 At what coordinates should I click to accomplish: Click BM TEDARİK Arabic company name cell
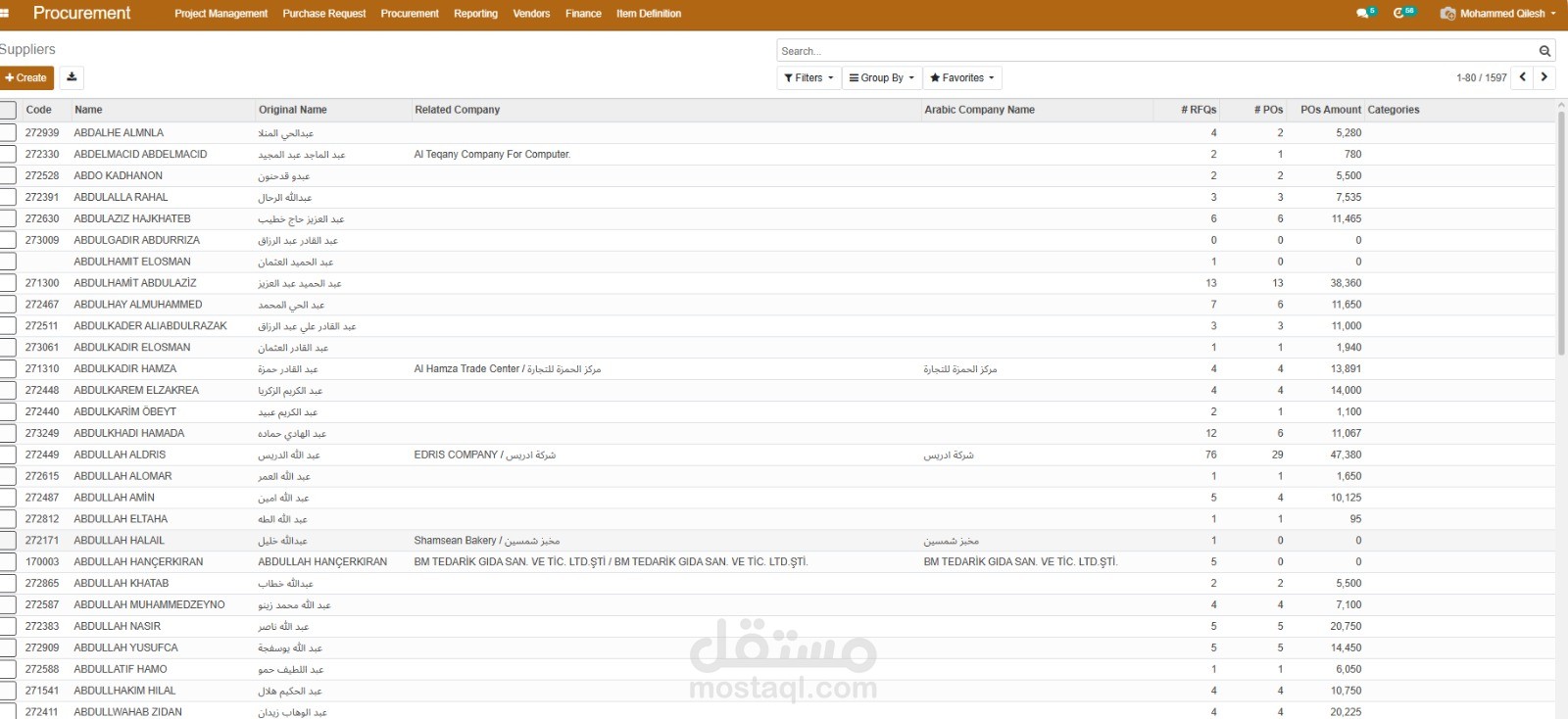(1020, 562)
